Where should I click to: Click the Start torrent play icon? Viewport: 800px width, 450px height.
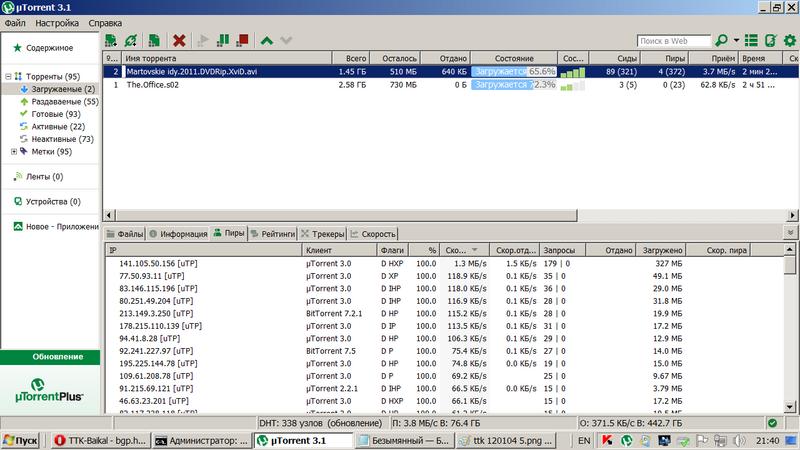203,40
